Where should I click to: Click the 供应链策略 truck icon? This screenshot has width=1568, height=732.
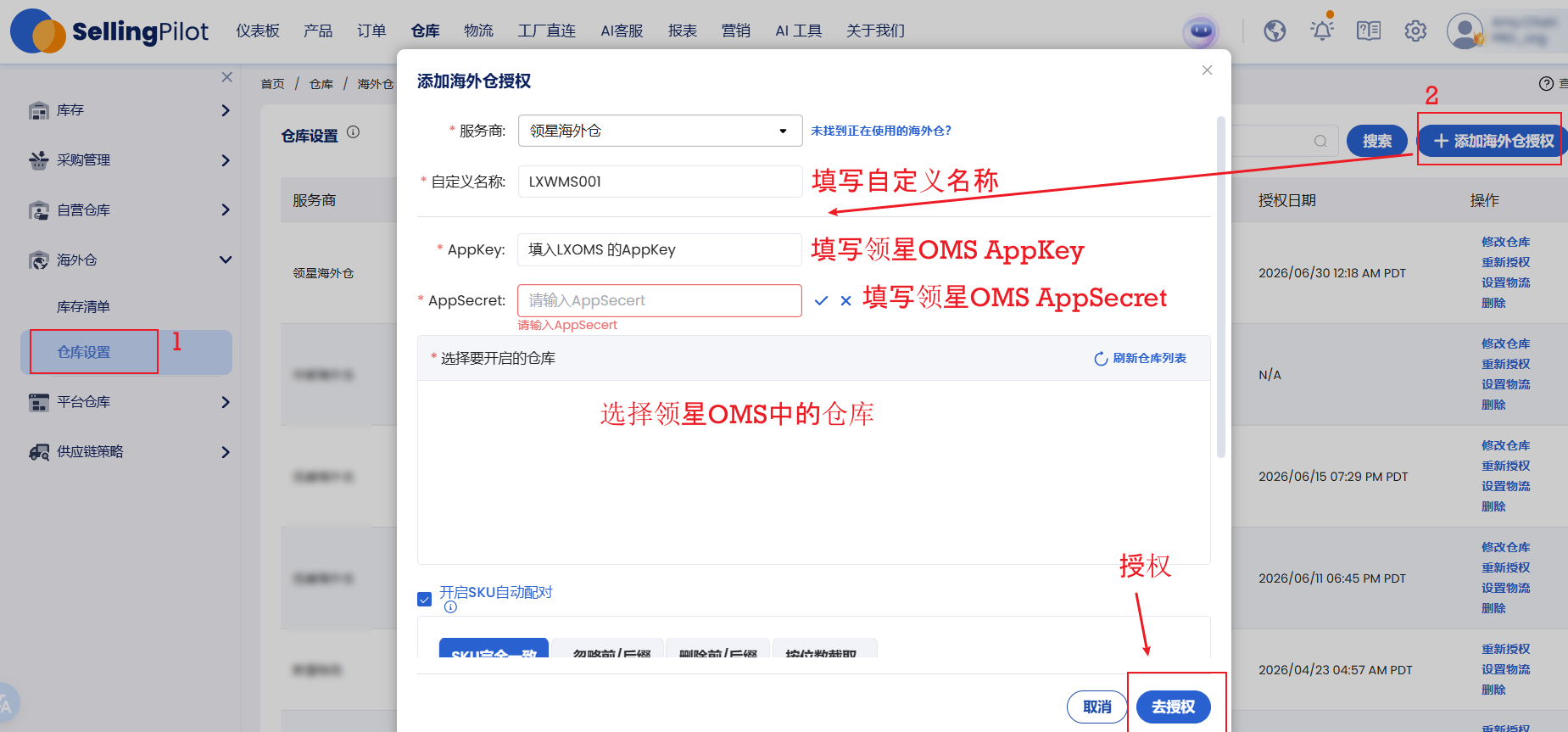coord(39,452)
